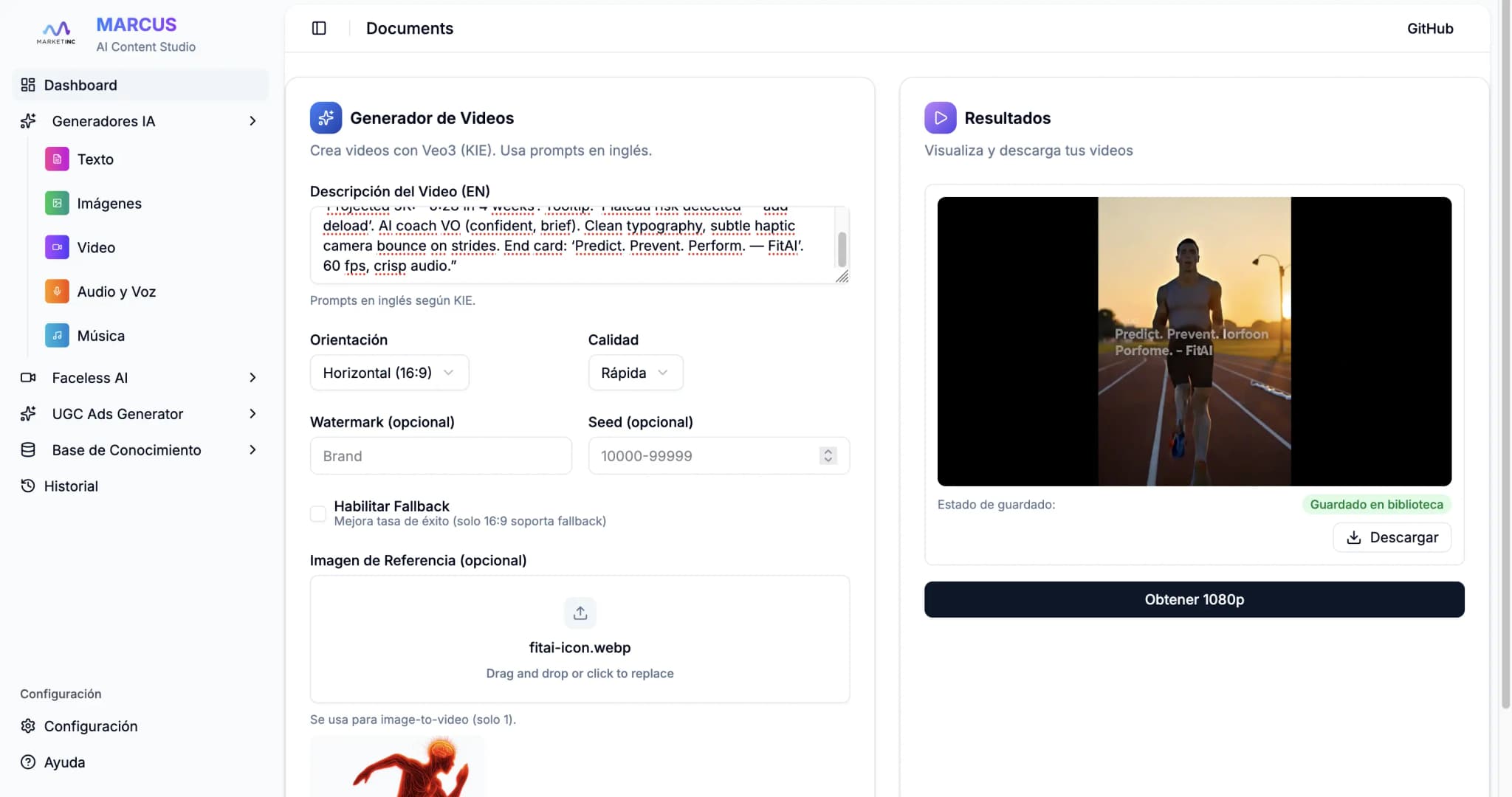Open the Audio y Voz icon
1512x797 pixels.
pos(57,291)
